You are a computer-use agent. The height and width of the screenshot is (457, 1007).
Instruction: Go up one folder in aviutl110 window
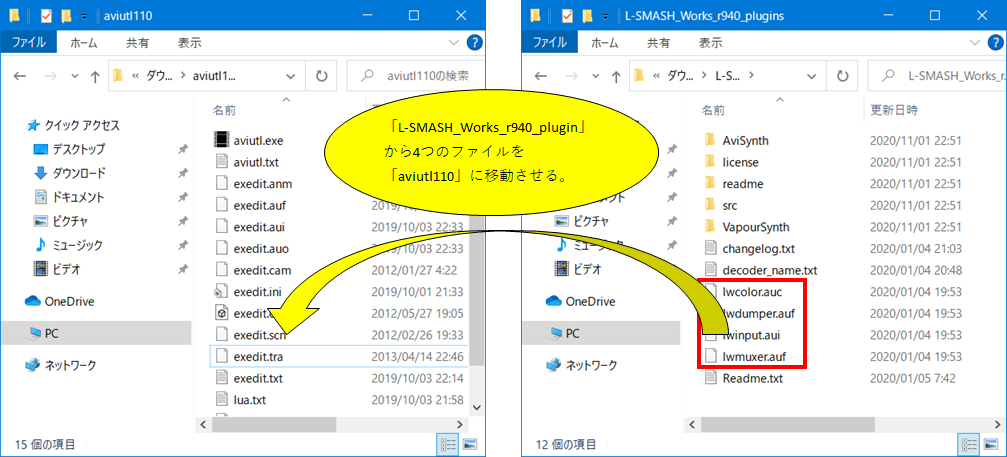95,76
